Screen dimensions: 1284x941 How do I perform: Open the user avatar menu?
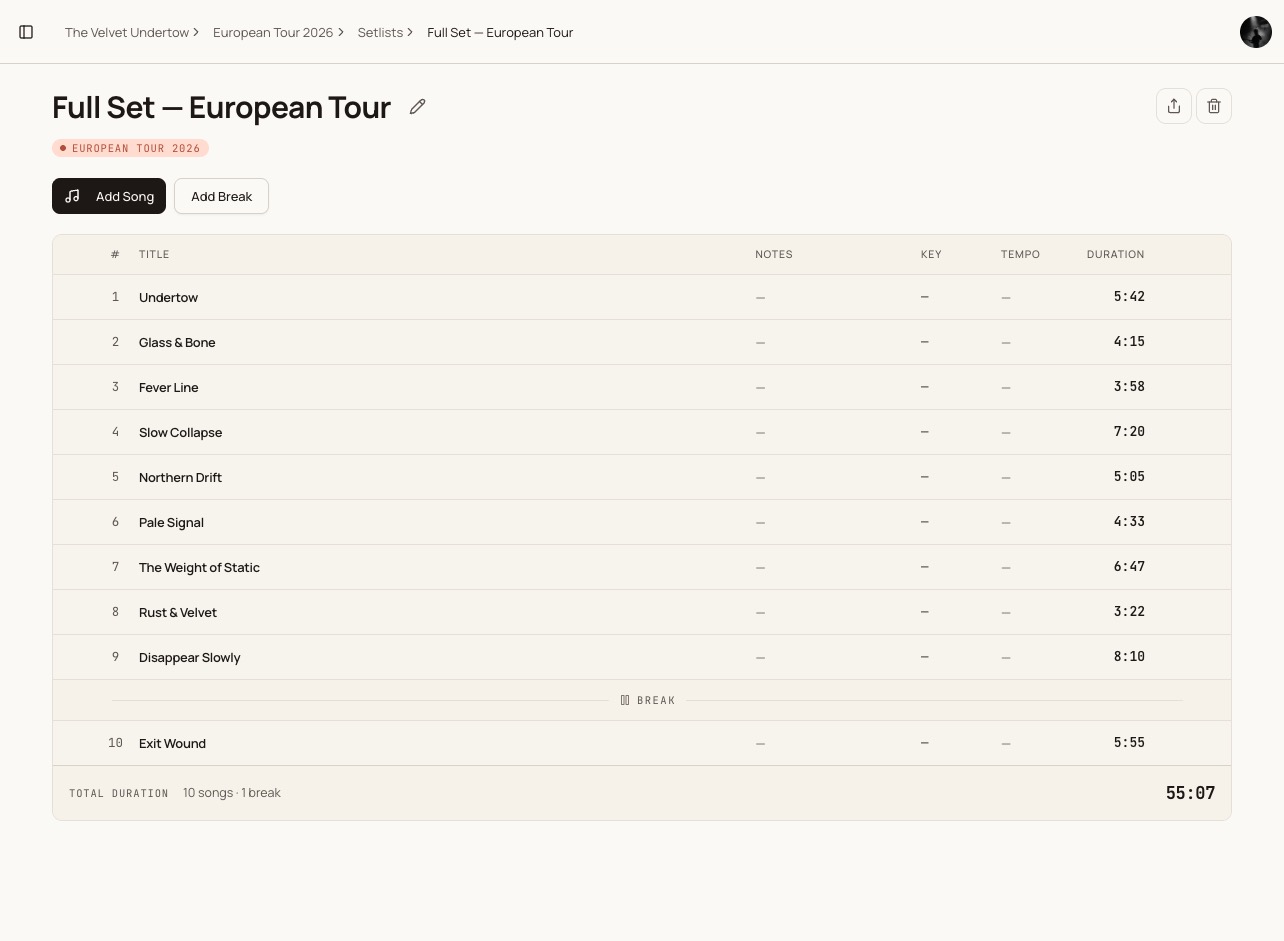click(1256, 32)
